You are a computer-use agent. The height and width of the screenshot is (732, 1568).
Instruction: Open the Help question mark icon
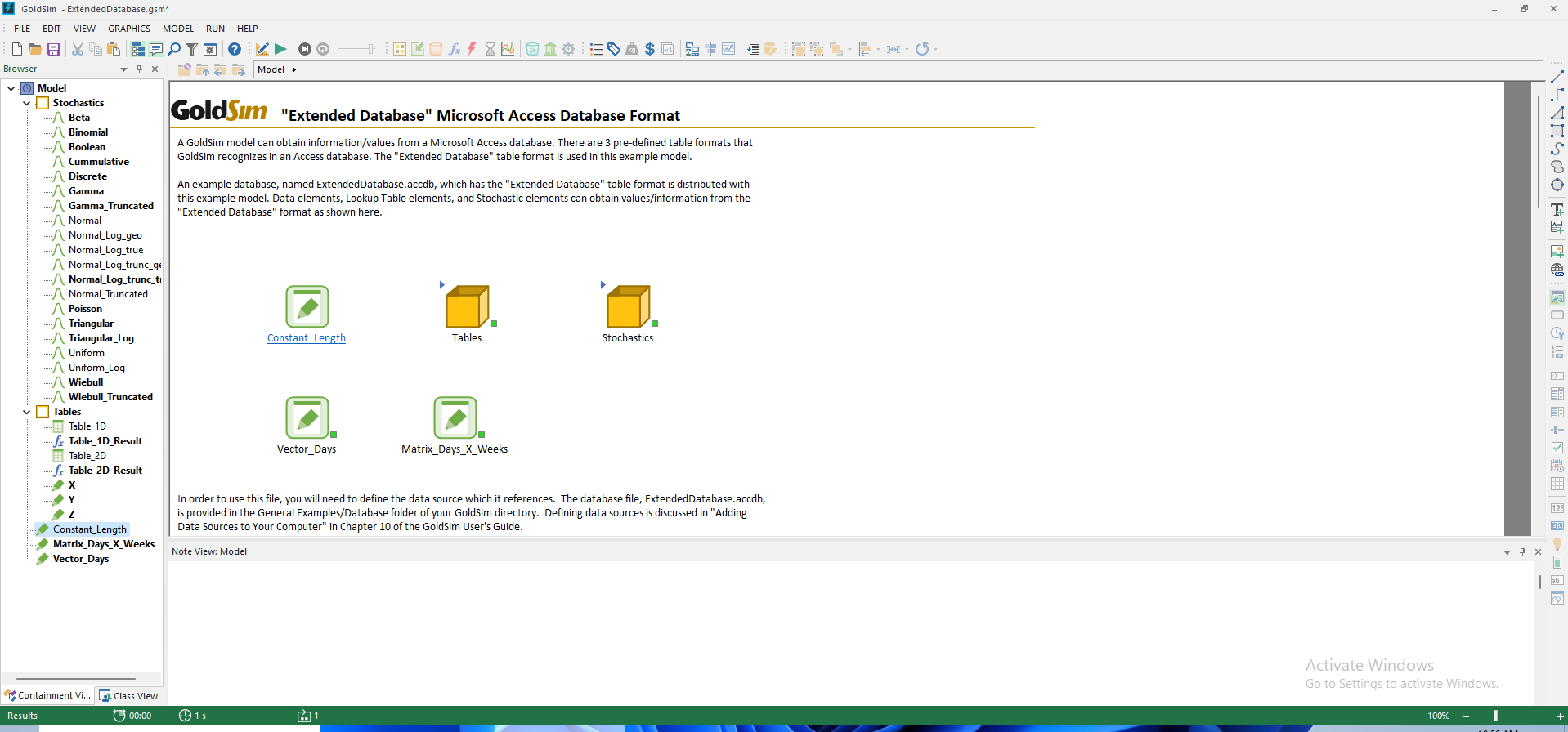coord(235,49)
